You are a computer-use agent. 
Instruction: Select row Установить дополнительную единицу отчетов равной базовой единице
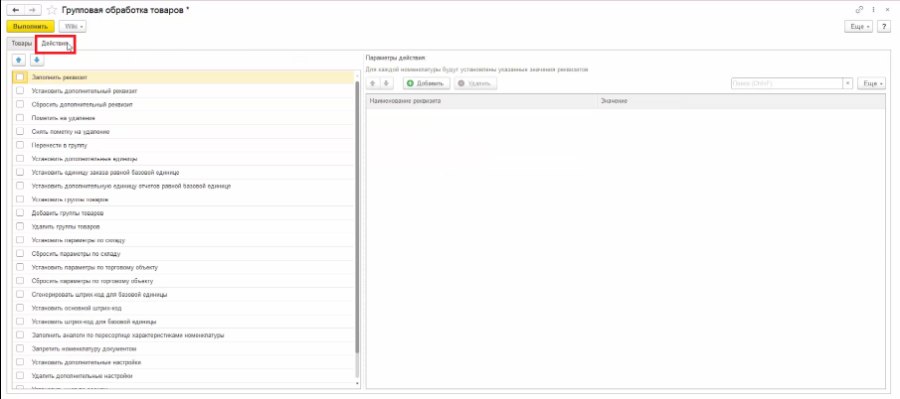click(183, 186)
